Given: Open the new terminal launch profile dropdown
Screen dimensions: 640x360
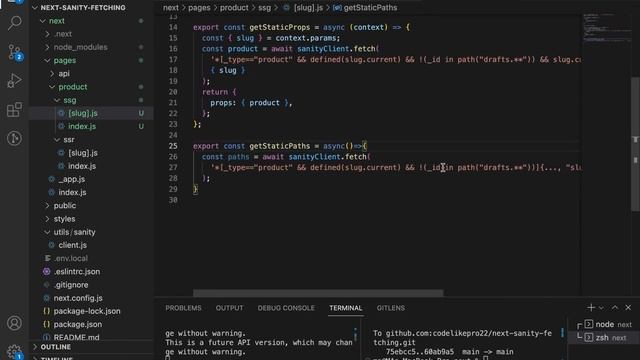Looking at the screenshot, I should [601, 308].
